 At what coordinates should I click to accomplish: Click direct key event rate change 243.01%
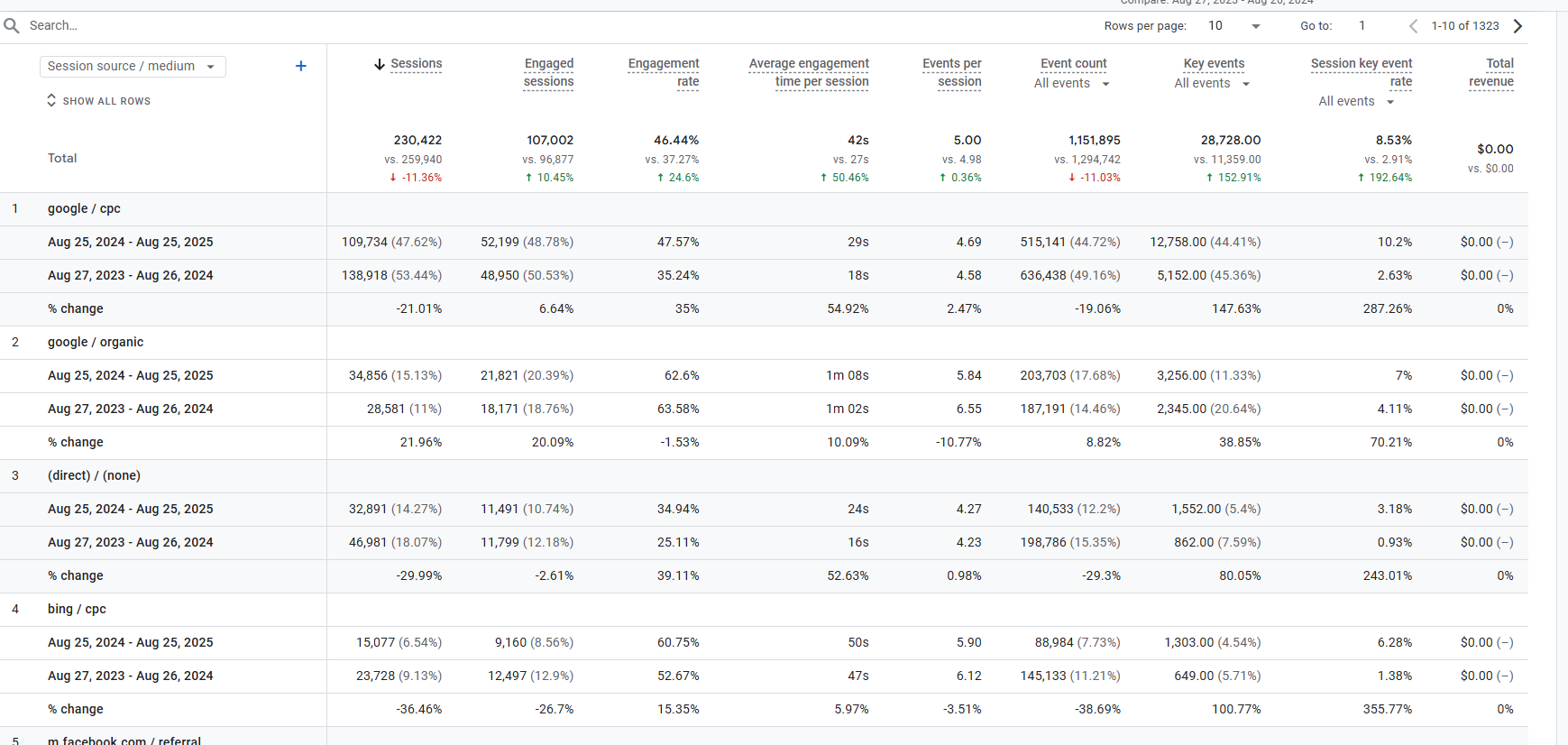[1387, 576]
